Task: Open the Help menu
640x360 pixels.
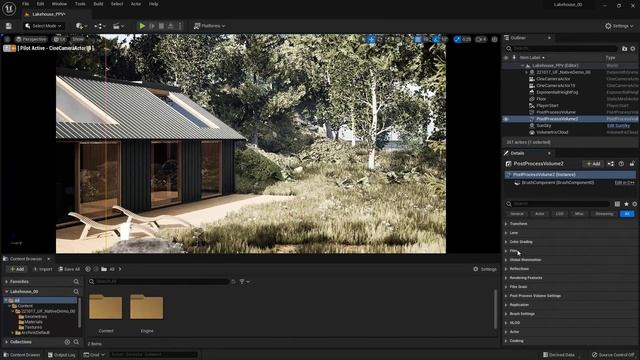Action: coord(153,4)
